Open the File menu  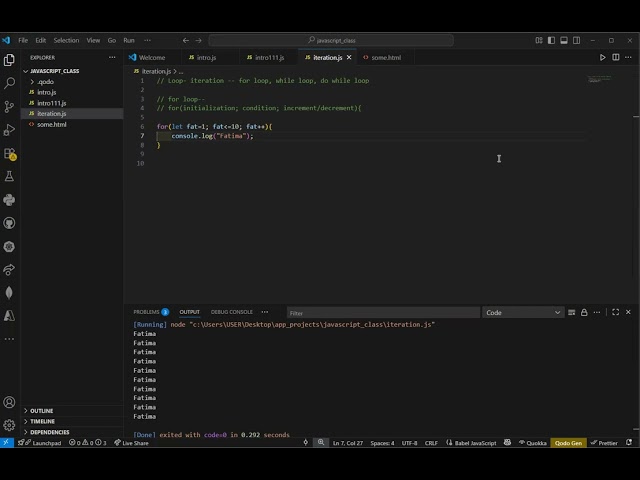tap(23, 40)
